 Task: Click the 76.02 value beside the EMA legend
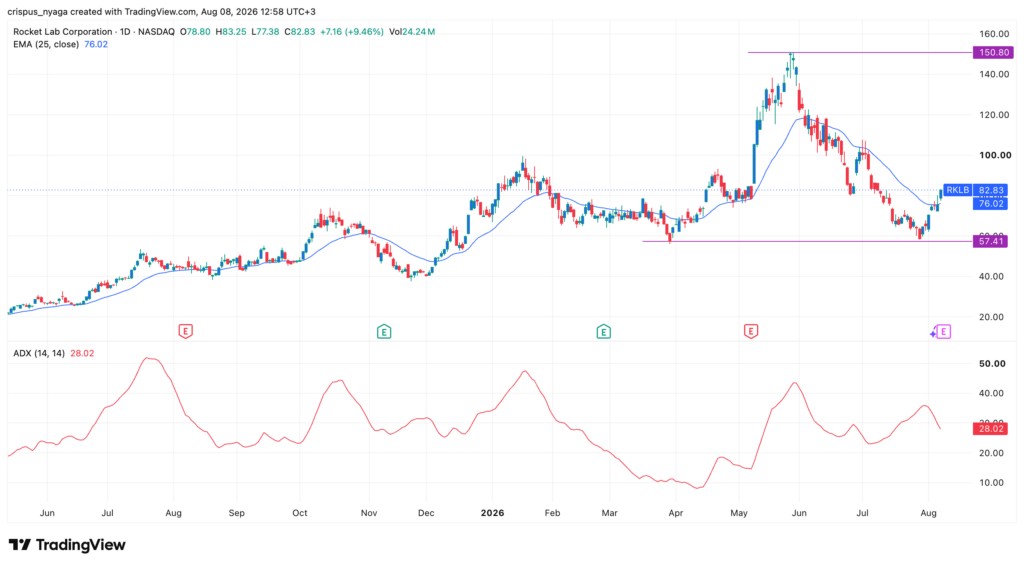96,44
